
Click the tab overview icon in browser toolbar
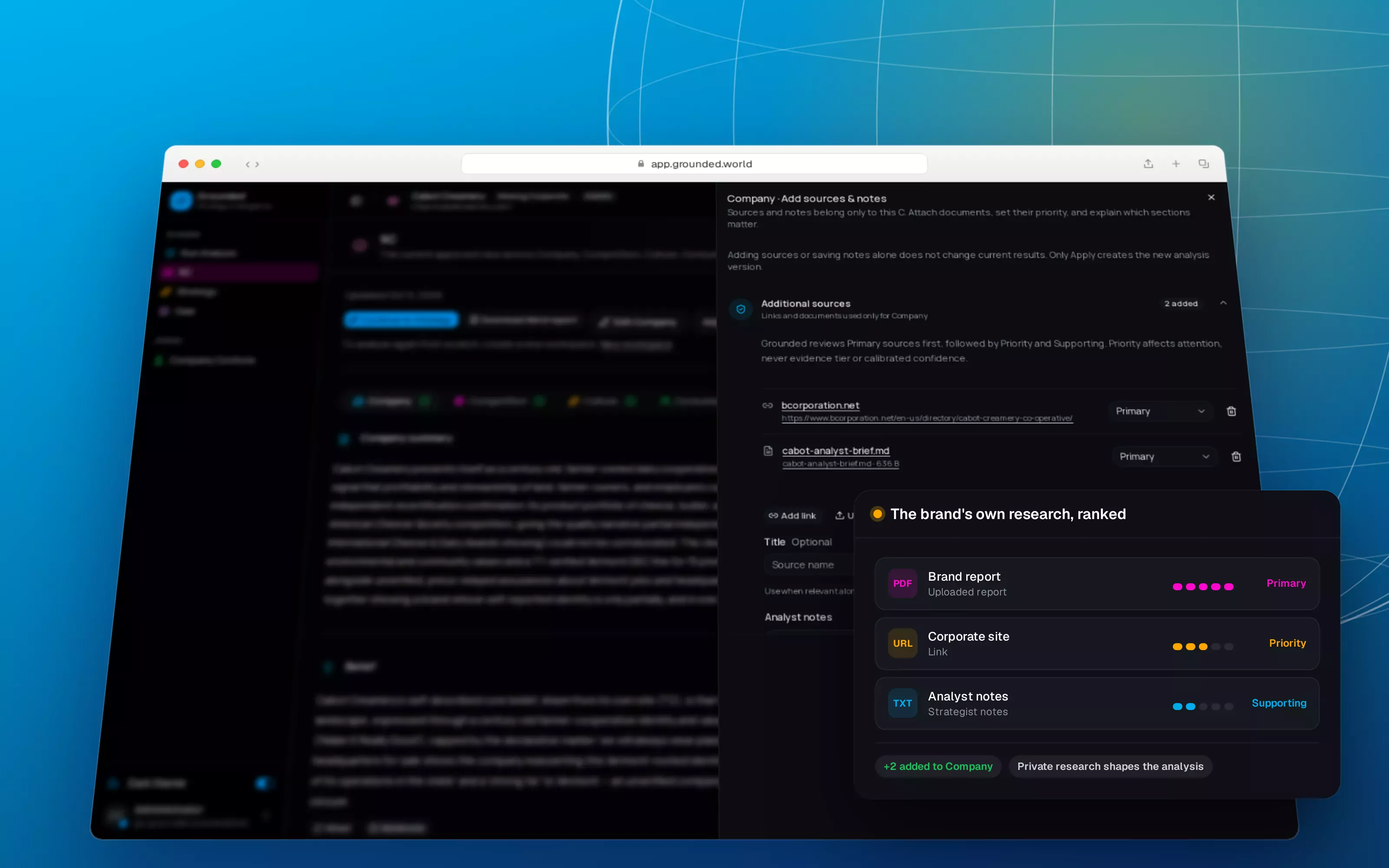point(1204,164)
